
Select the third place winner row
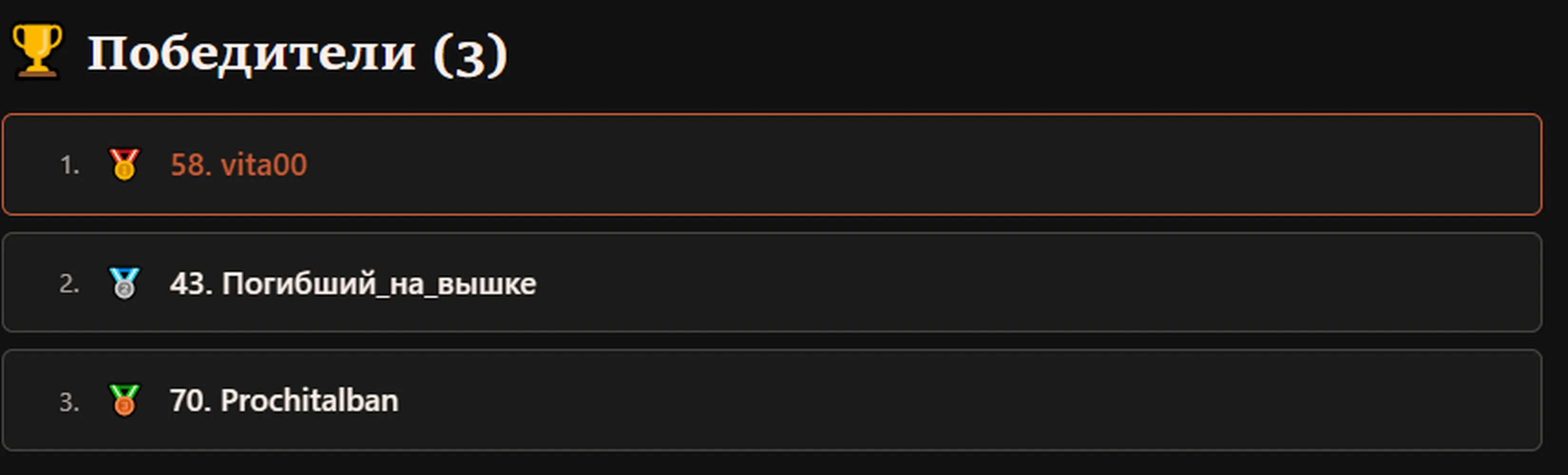pyautogui.click(x=772, y=400)
